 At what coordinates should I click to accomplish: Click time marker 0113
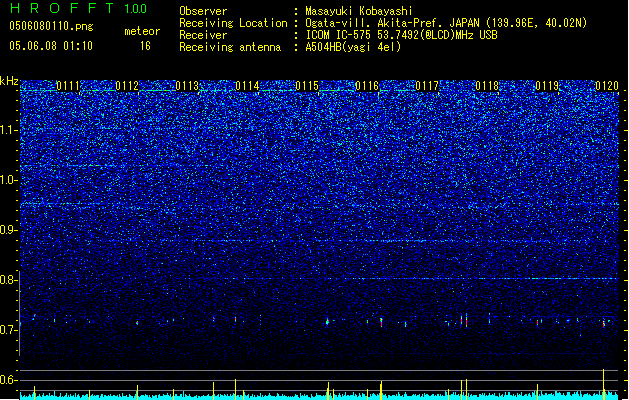click(187, 86)
